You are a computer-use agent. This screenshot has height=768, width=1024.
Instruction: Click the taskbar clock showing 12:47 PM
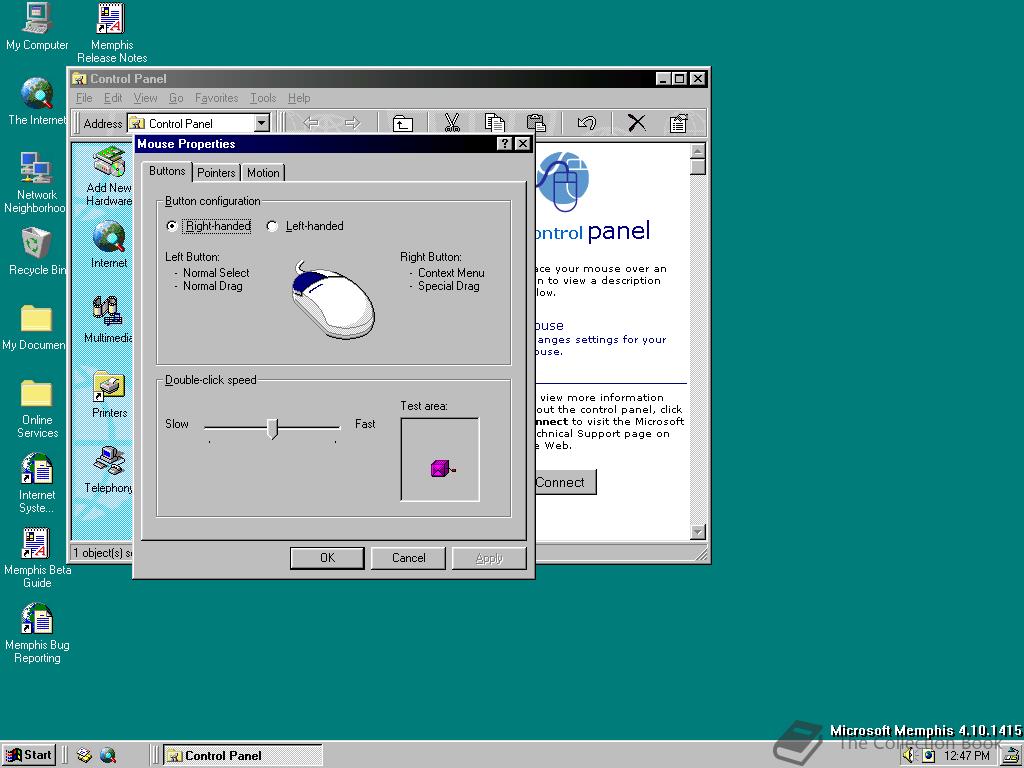point(967,756)
